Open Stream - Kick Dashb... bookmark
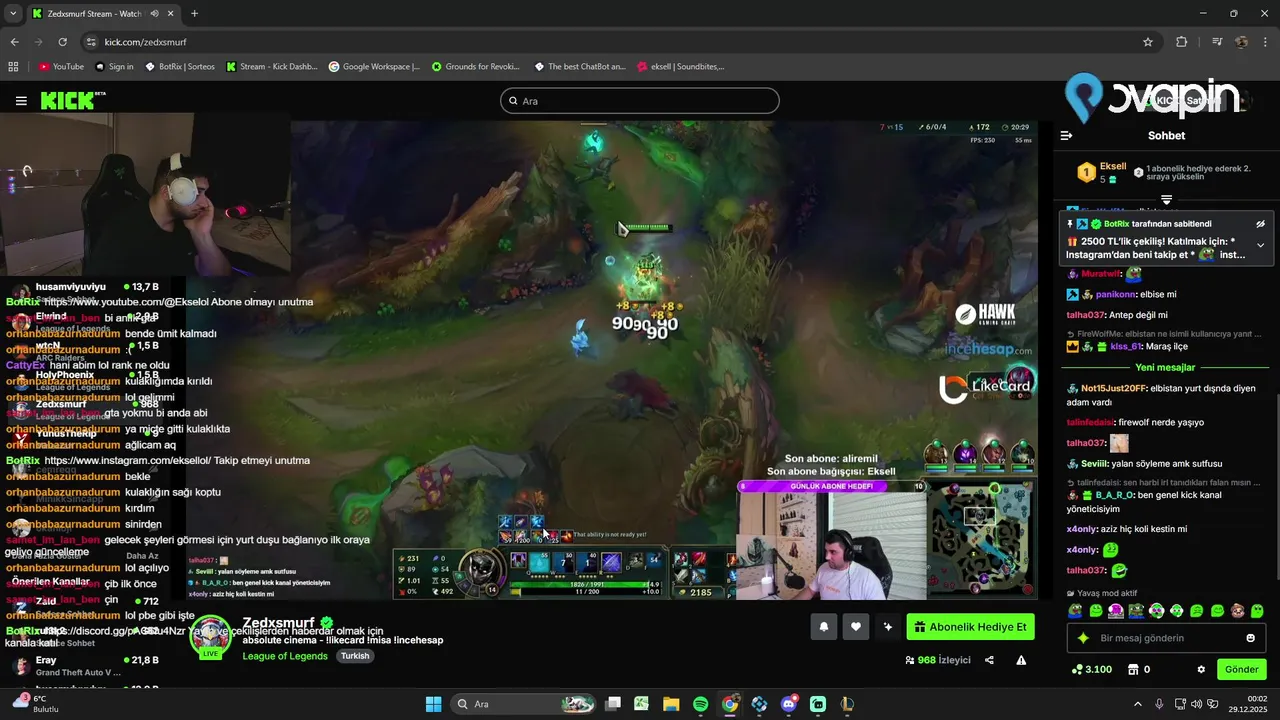 tap(272, 67)
